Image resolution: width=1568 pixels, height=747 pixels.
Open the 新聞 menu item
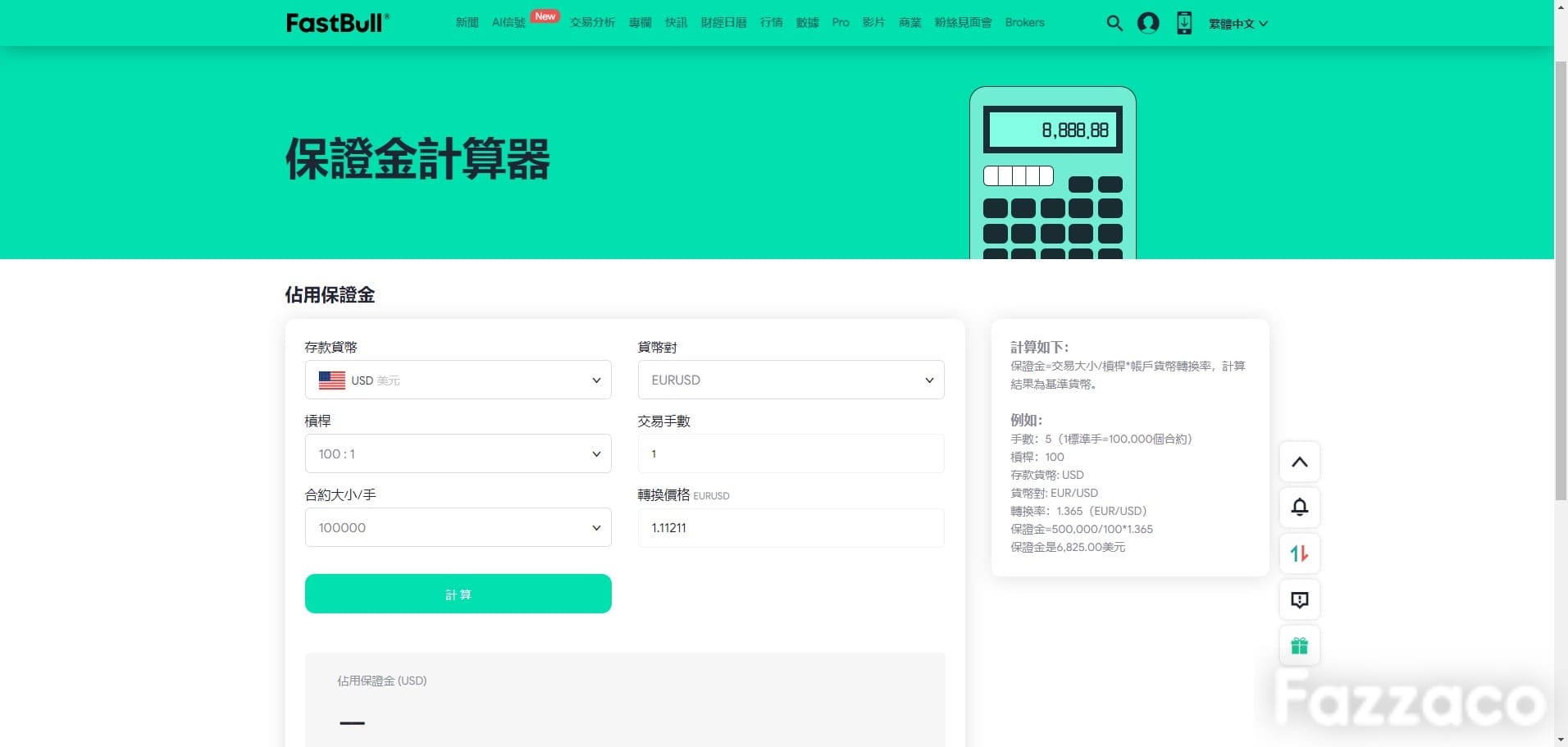tap(467, 23)
